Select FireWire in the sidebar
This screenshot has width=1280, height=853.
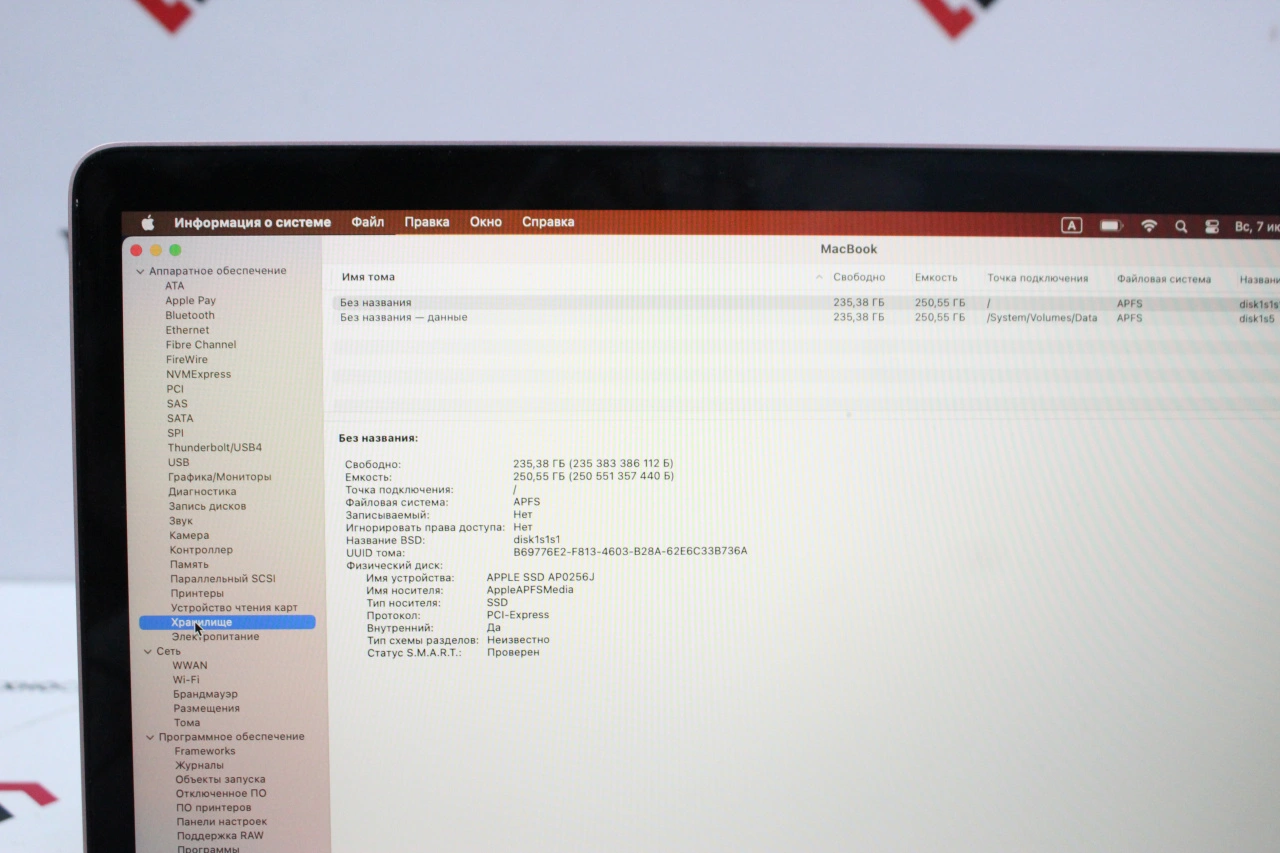187,359
